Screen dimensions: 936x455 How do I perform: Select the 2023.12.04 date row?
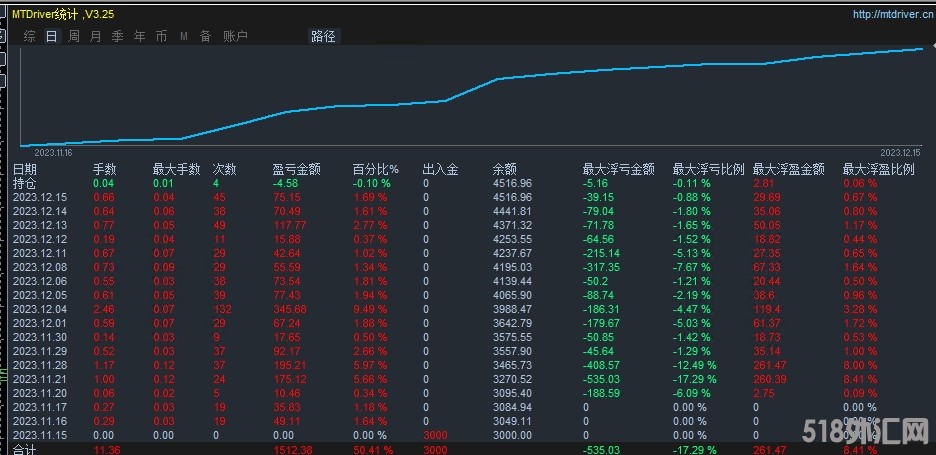click(x=40, y=309)
